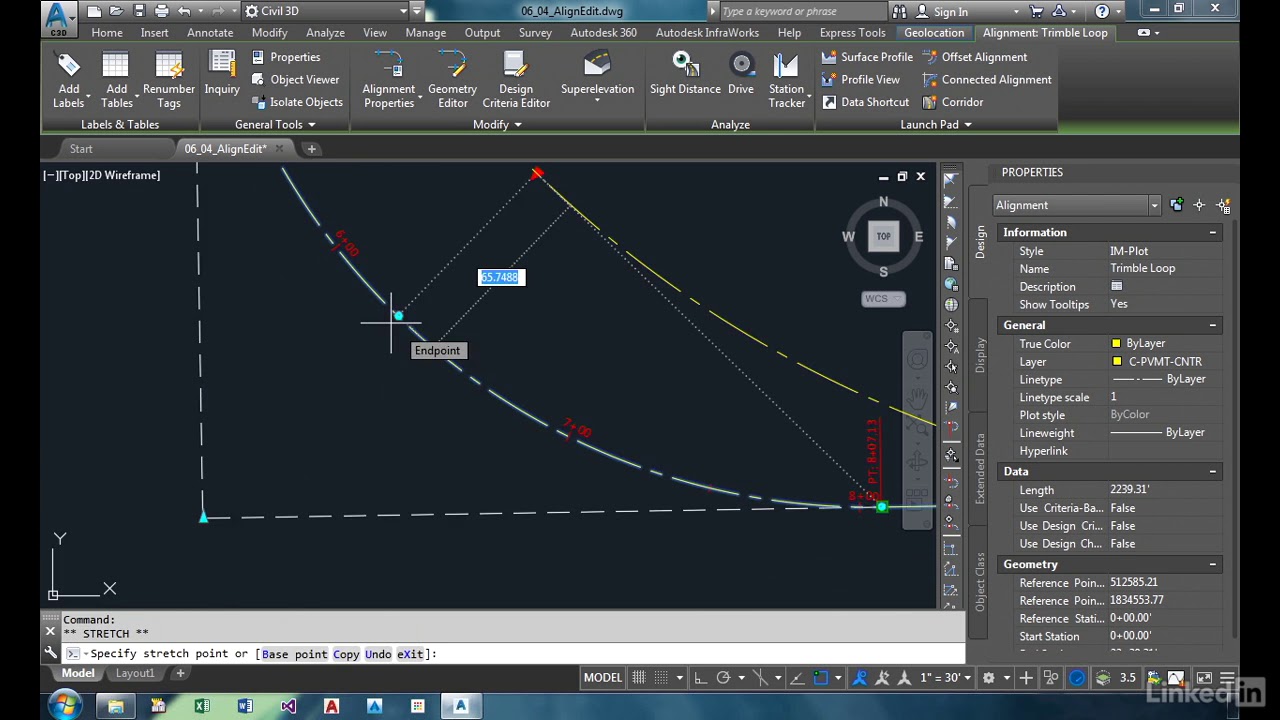Click the True Color yellow swatch

click(x=1116, y=344)
